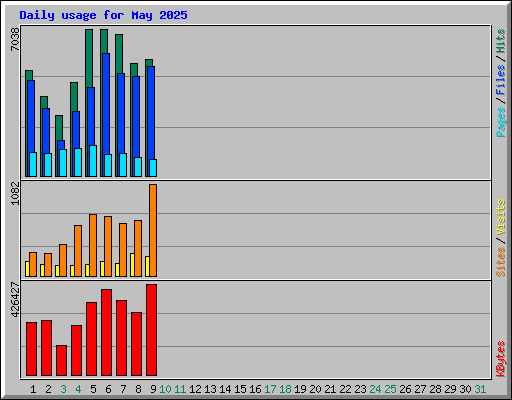The width and height of the screenshot is (512, 400).
Task: Click green day label 17
Action: (270, 389)
